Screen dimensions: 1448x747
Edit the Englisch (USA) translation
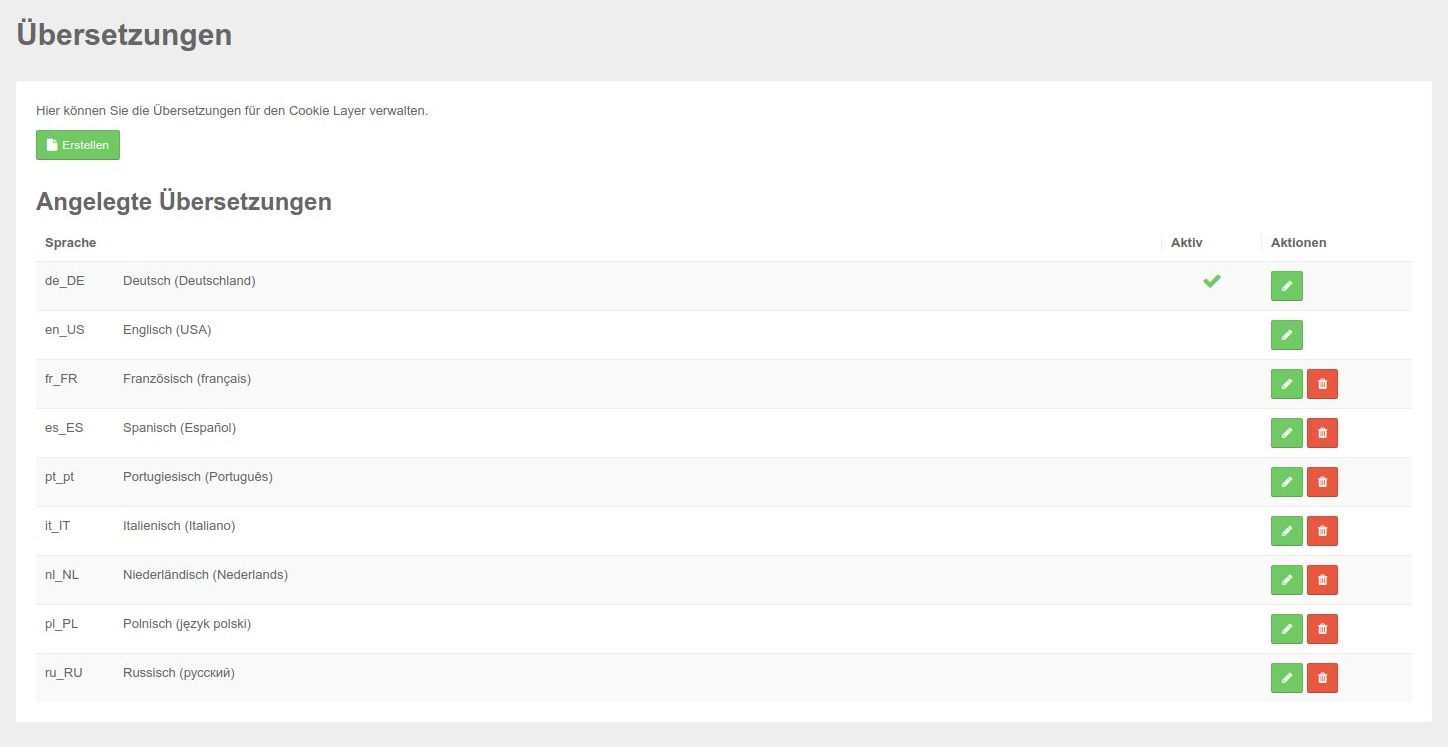click(1286, 335)
